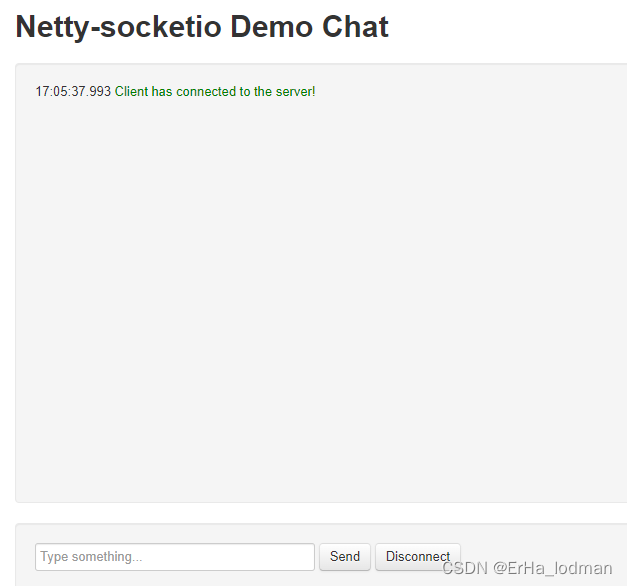This screenshot has height=586, width=627.
Task: Click the 'CSDN' text in the watermark
Action: (465, 568)
